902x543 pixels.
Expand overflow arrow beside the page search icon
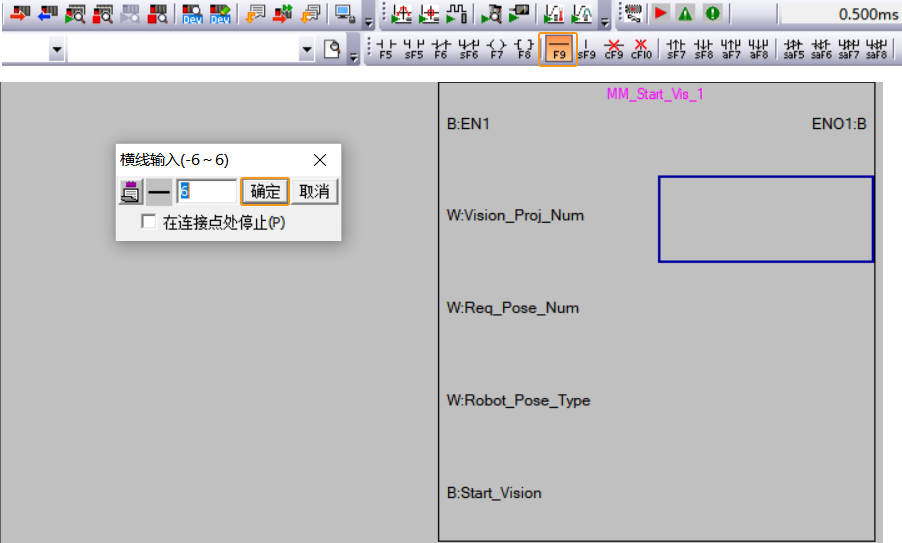354,57
